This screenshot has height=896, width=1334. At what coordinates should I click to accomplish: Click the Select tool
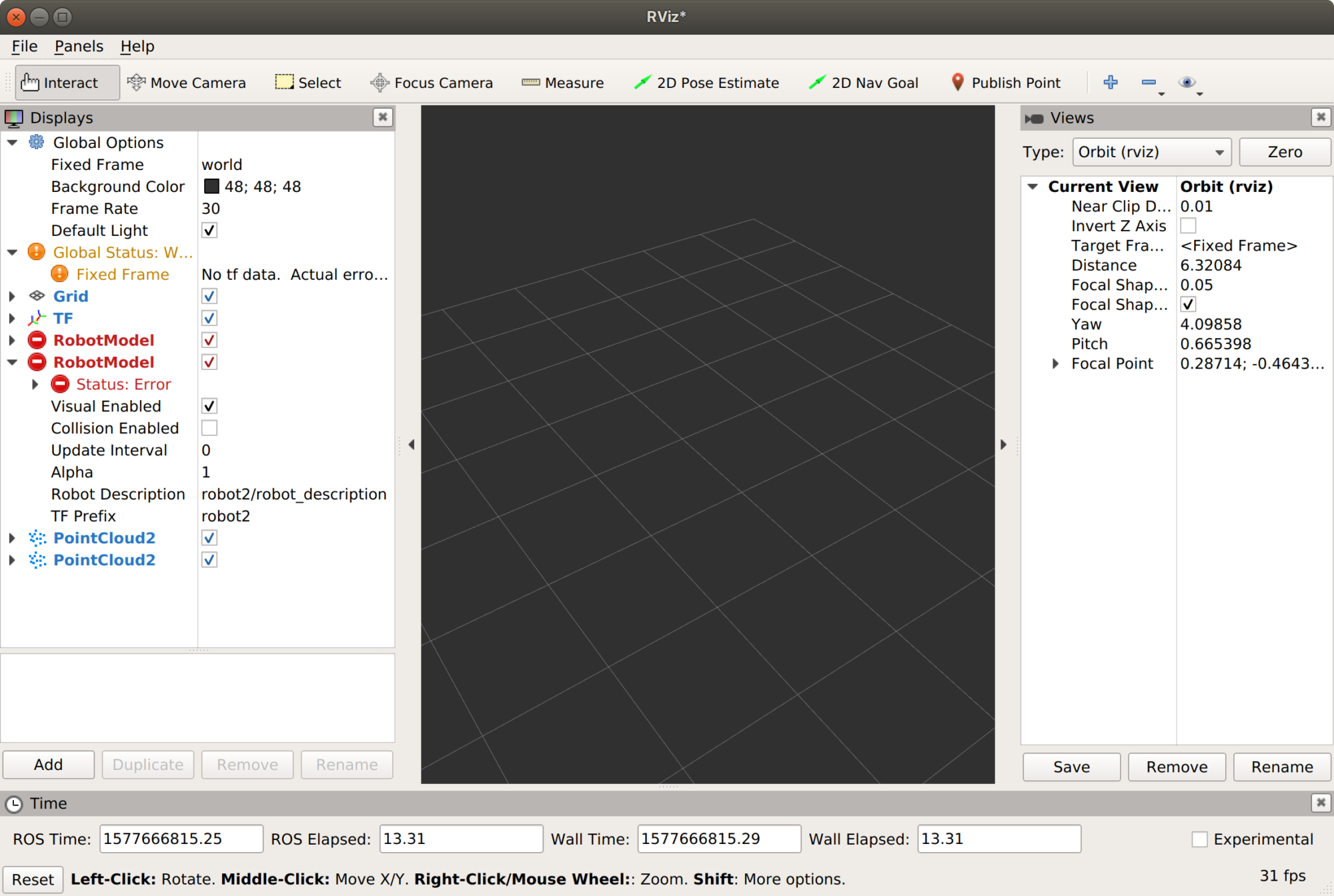click(308, 83)
